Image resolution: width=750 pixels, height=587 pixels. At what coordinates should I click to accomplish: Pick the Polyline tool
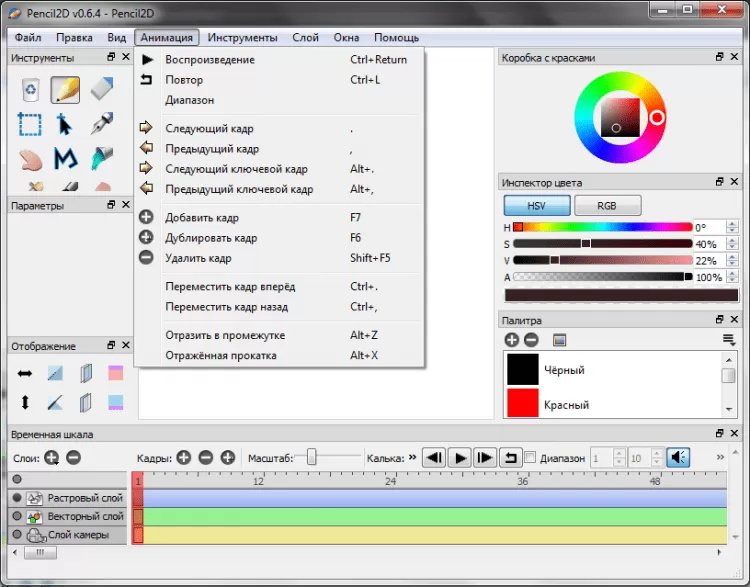66,158
